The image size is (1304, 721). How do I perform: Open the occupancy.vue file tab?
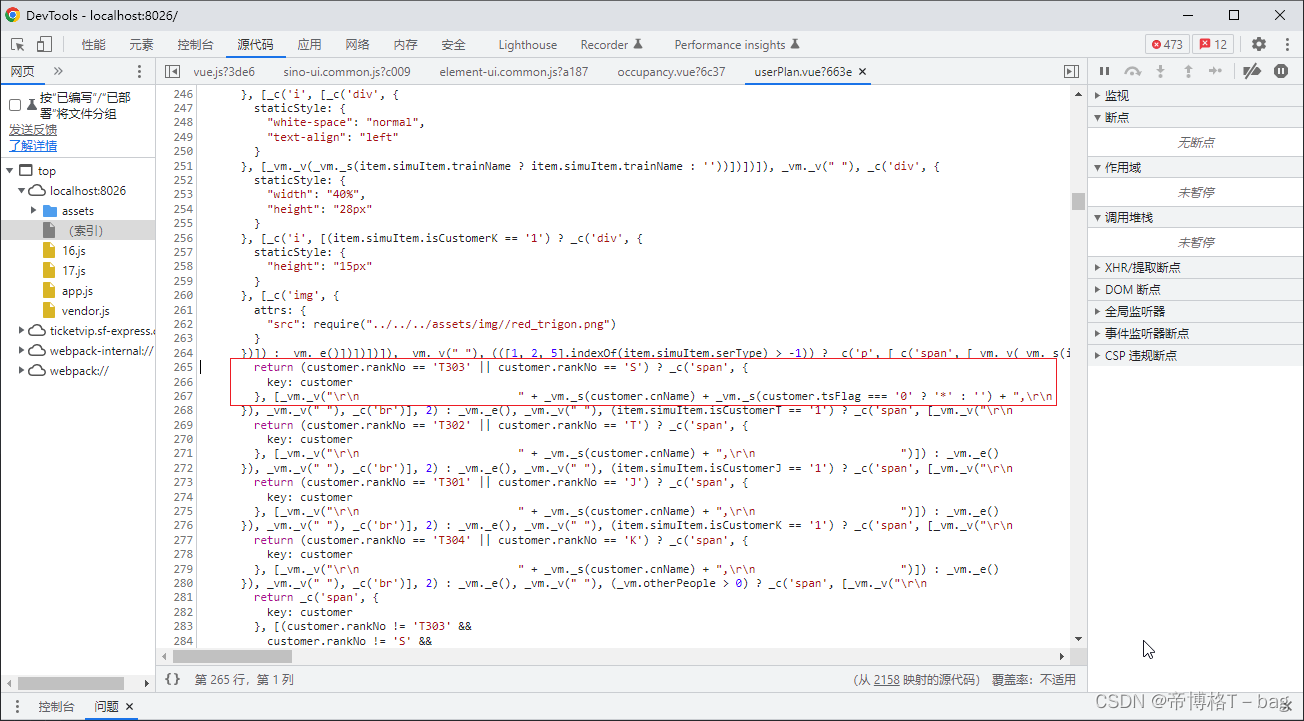[x=671, y=71]
